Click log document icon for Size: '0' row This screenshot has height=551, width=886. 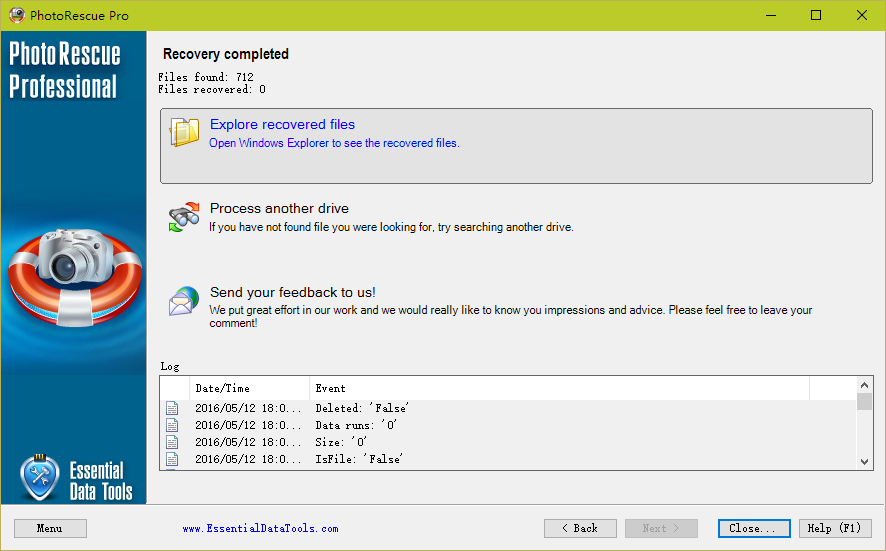pyautogui.click(x=172, y=442)
